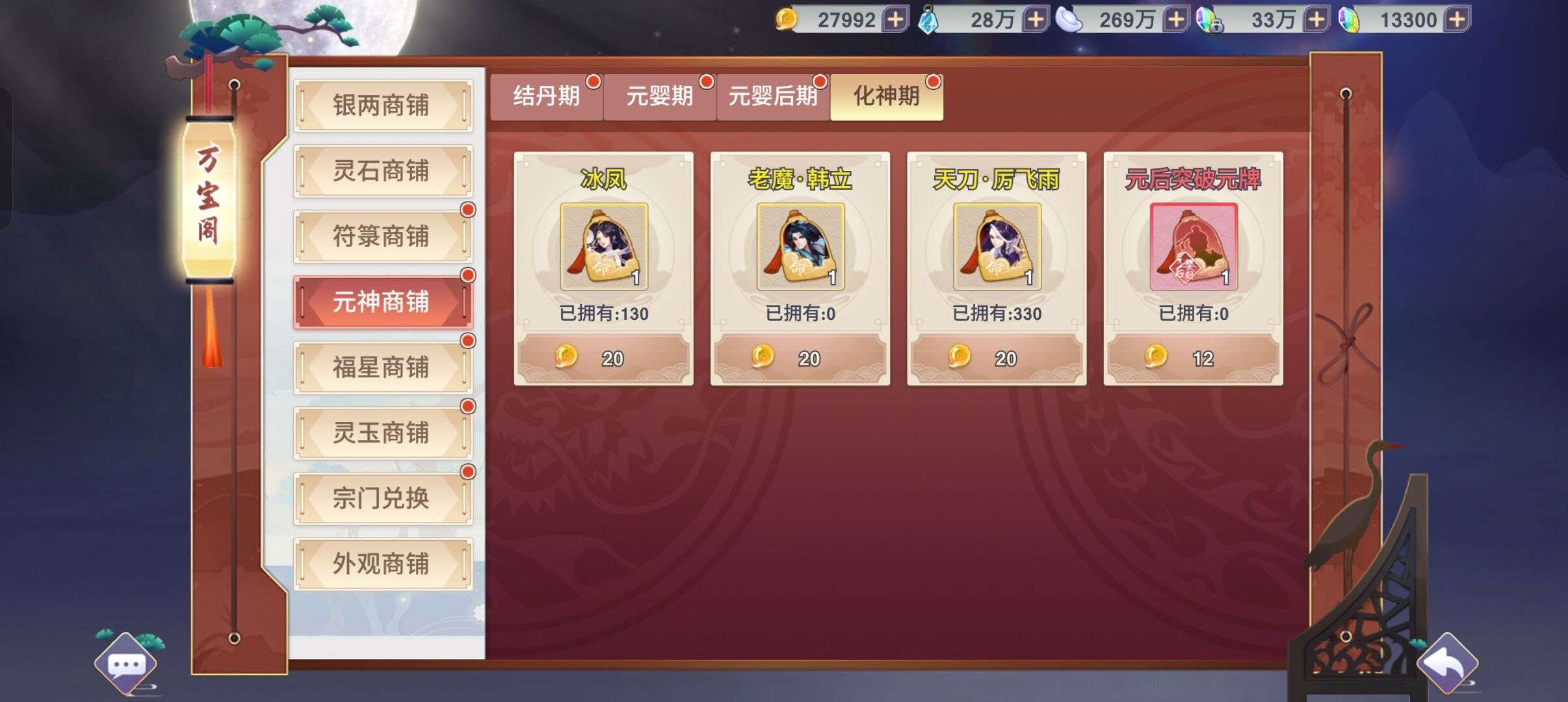The image size is (1568, 702).
Task: Switch to the 元婴后期 tab
Action: coord(772,97)
